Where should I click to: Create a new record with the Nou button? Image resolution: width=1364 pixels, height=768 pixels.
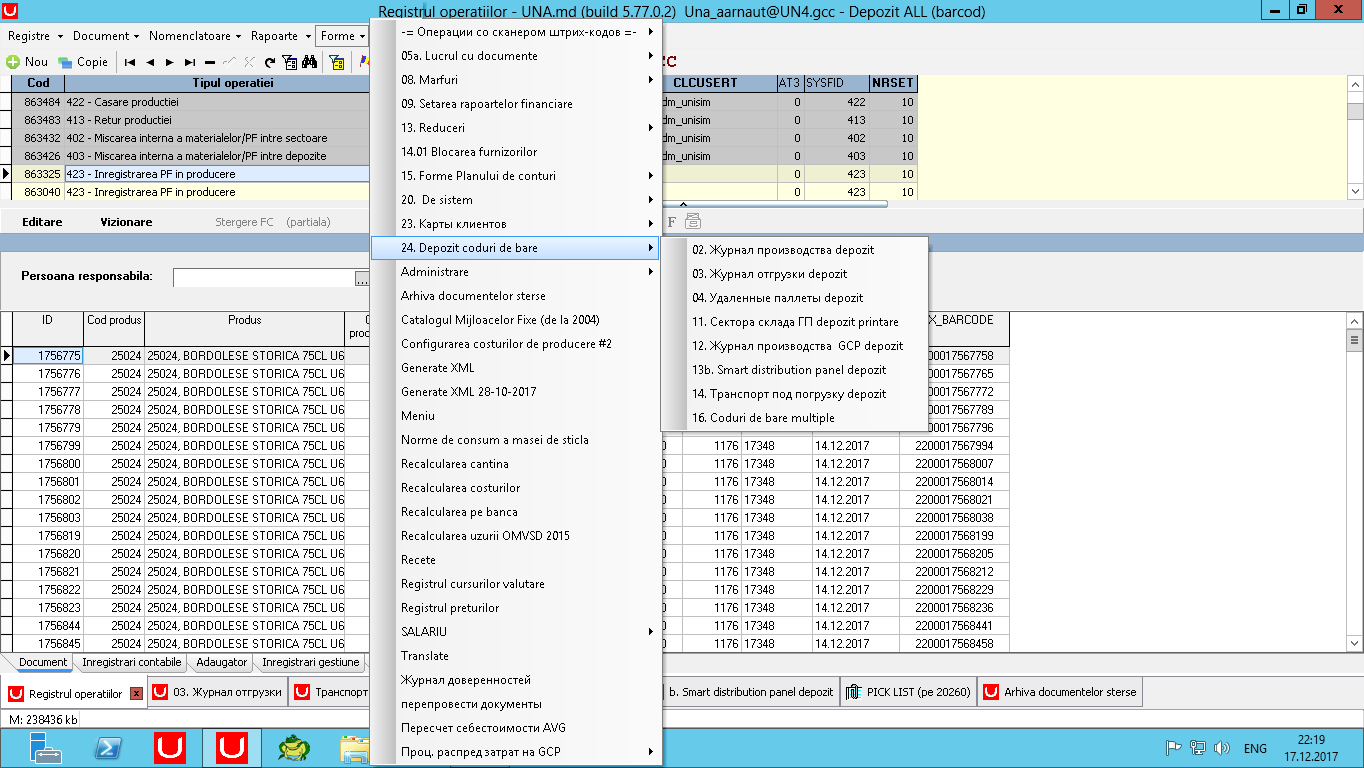27,62
